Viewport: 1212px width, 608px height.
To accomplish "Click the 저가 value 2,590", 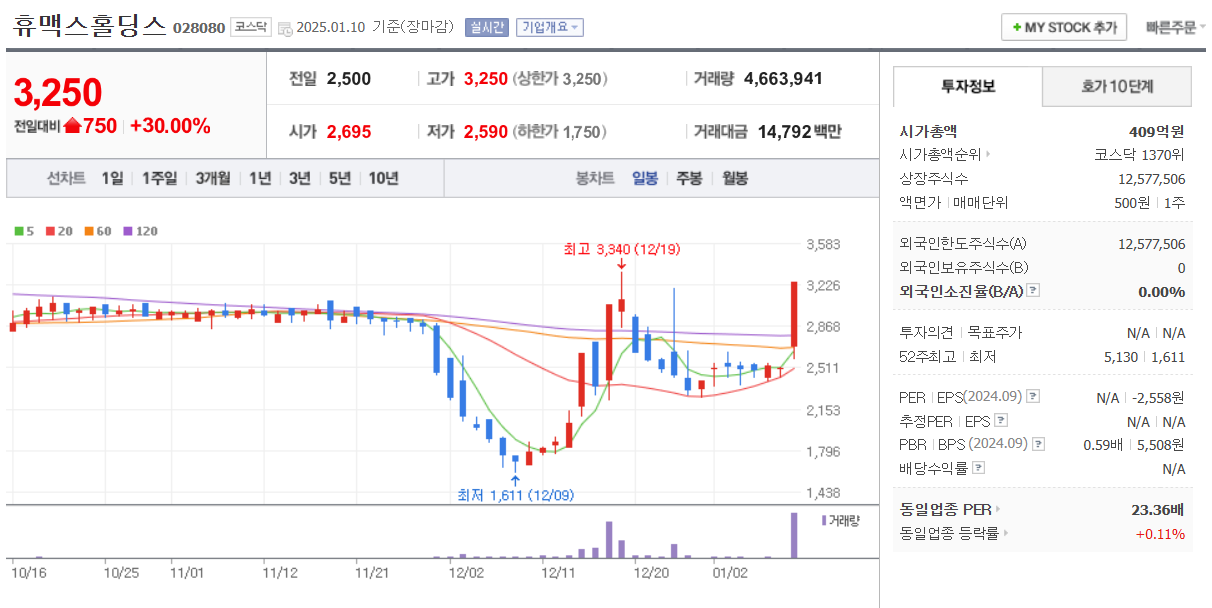I will (x=486, y=131).
